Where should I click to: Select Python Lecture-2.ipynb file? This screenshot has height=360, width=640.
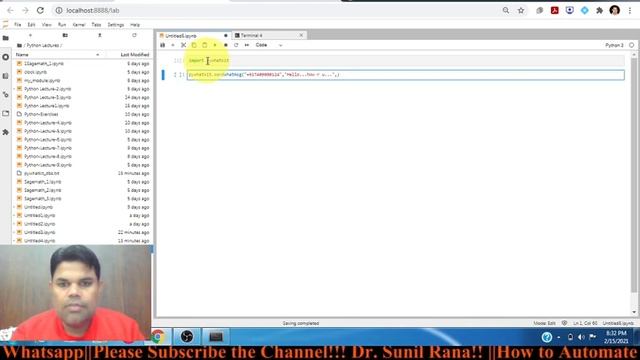[47, 89]
